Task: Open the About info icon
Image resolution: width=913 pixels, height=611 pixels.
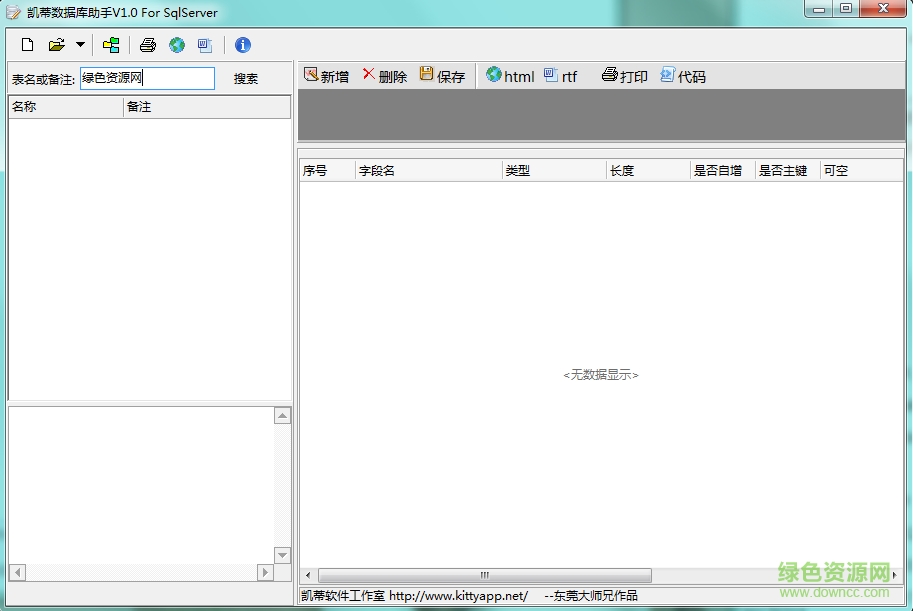Action: pos(243,44)
